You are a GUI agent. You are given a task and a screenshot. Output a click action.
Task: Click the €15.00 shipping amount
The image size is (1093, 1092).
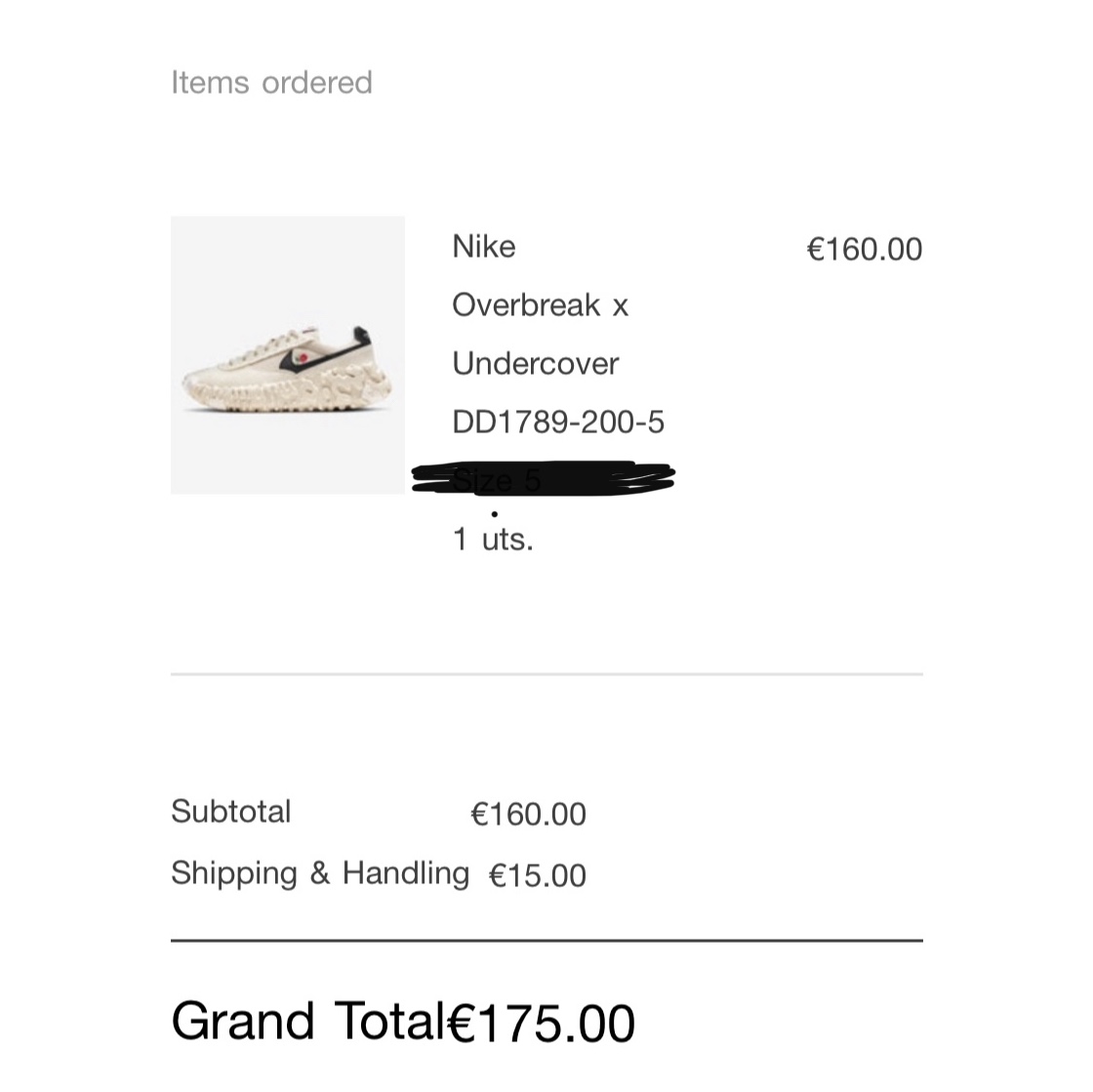538,876
